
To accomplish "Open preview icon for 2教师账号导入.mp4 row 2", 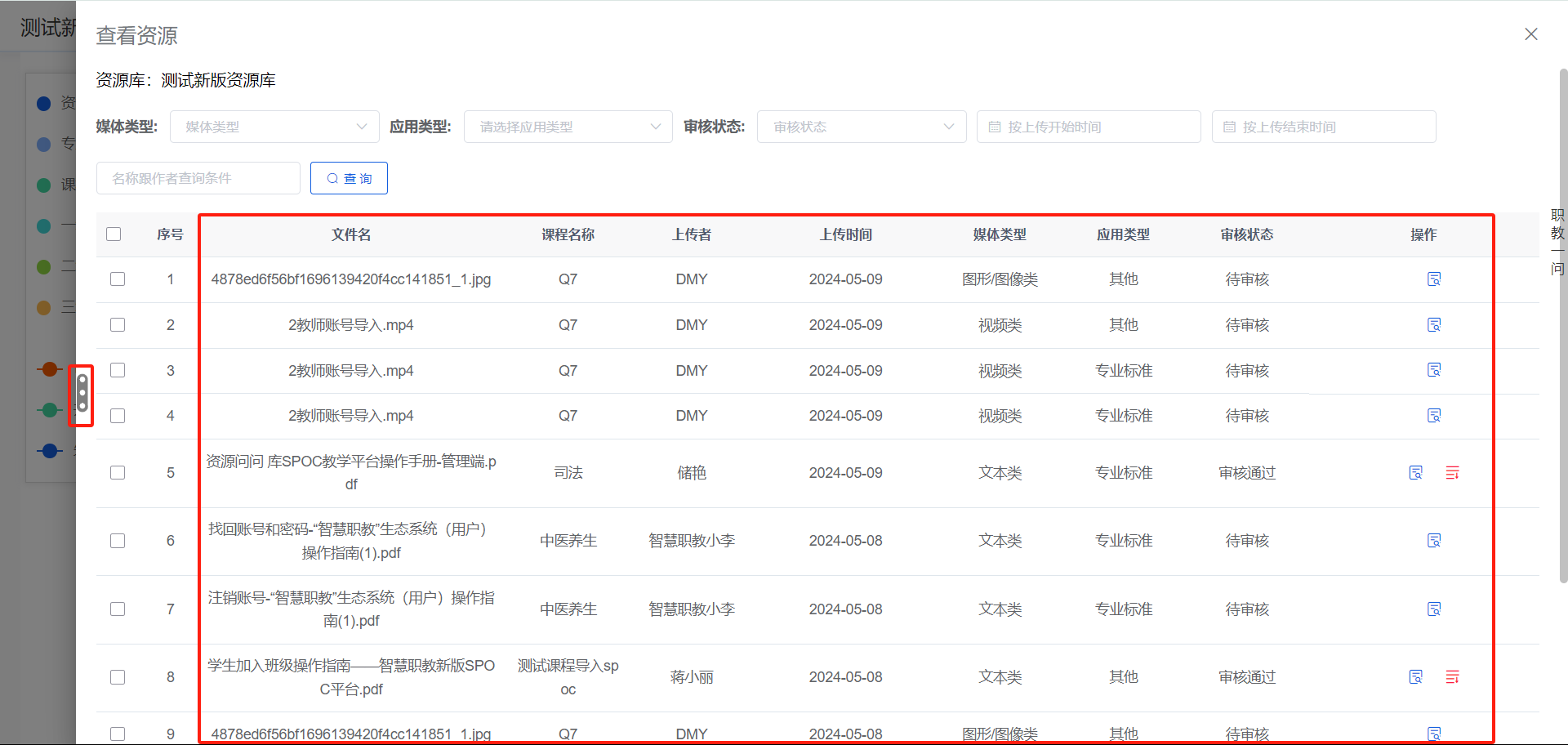I will tap(1435, 324).
